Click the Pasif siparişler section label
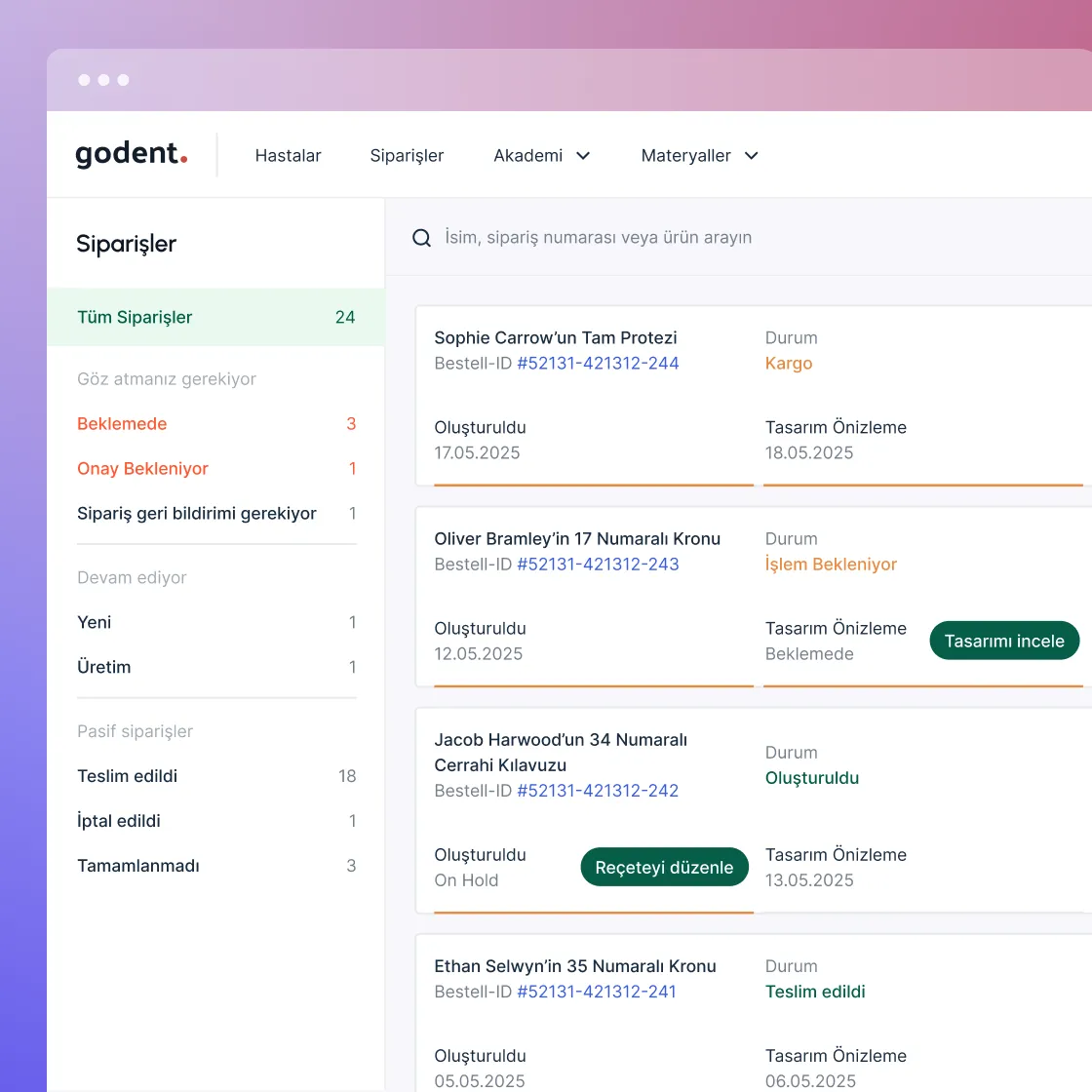 pos(135,731)
